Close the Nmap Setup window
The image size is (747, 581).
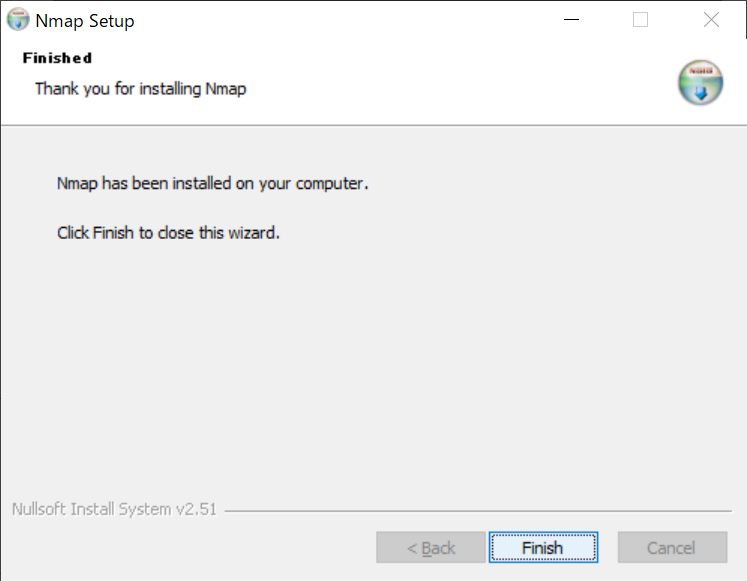[x=711, y=20]
